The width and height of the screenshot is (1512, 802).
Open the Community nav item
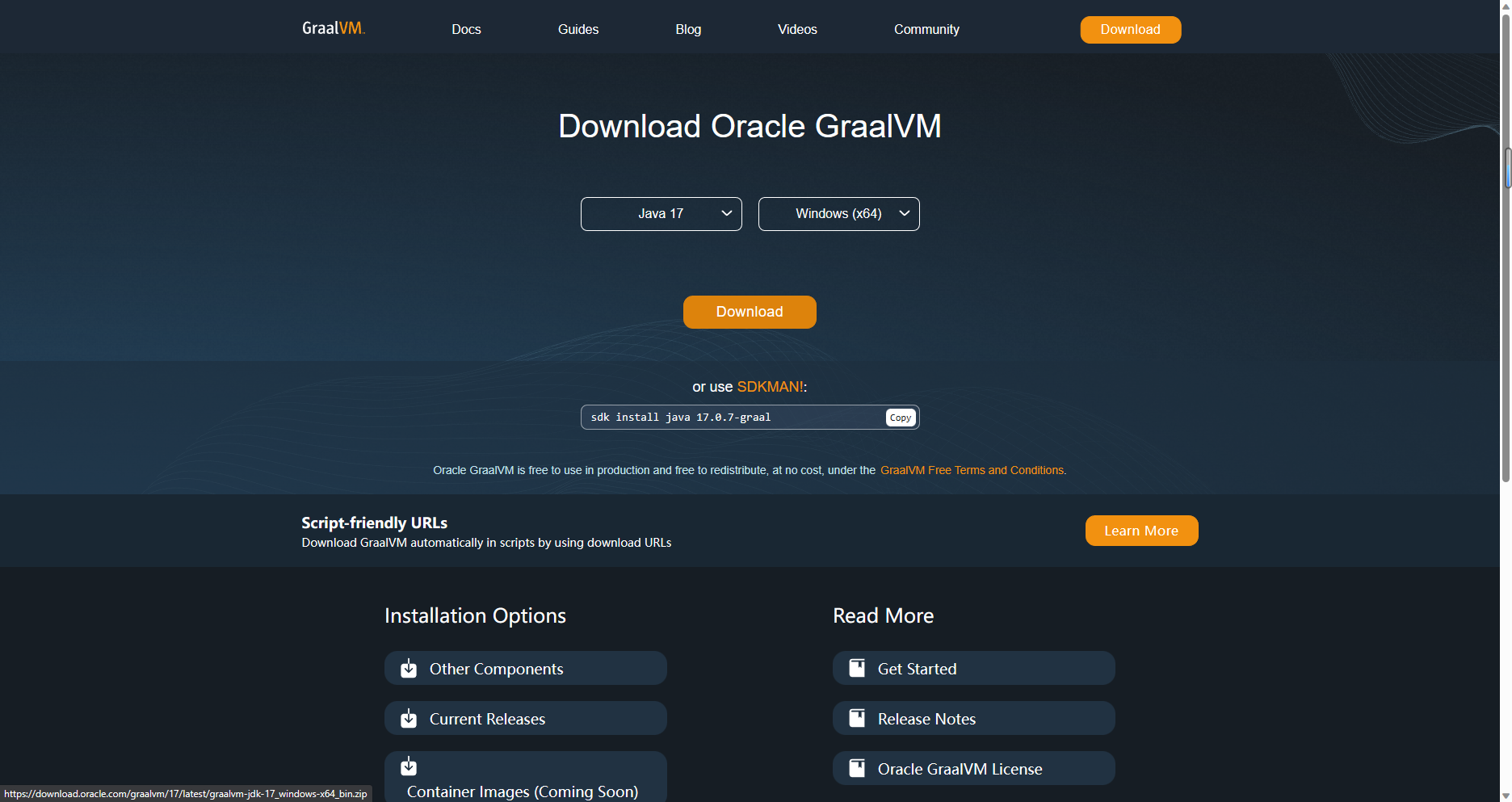[x=926, y=29]
